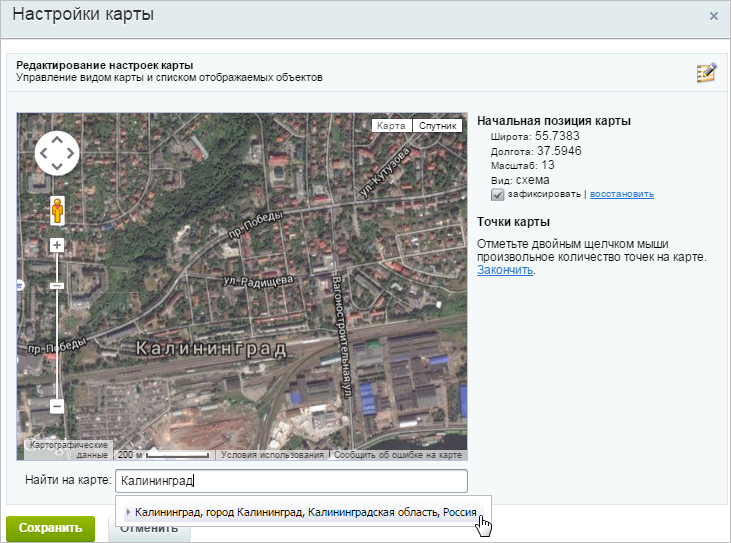
Task: Click the "Найти на карте" search field
Action: point(291,481)
